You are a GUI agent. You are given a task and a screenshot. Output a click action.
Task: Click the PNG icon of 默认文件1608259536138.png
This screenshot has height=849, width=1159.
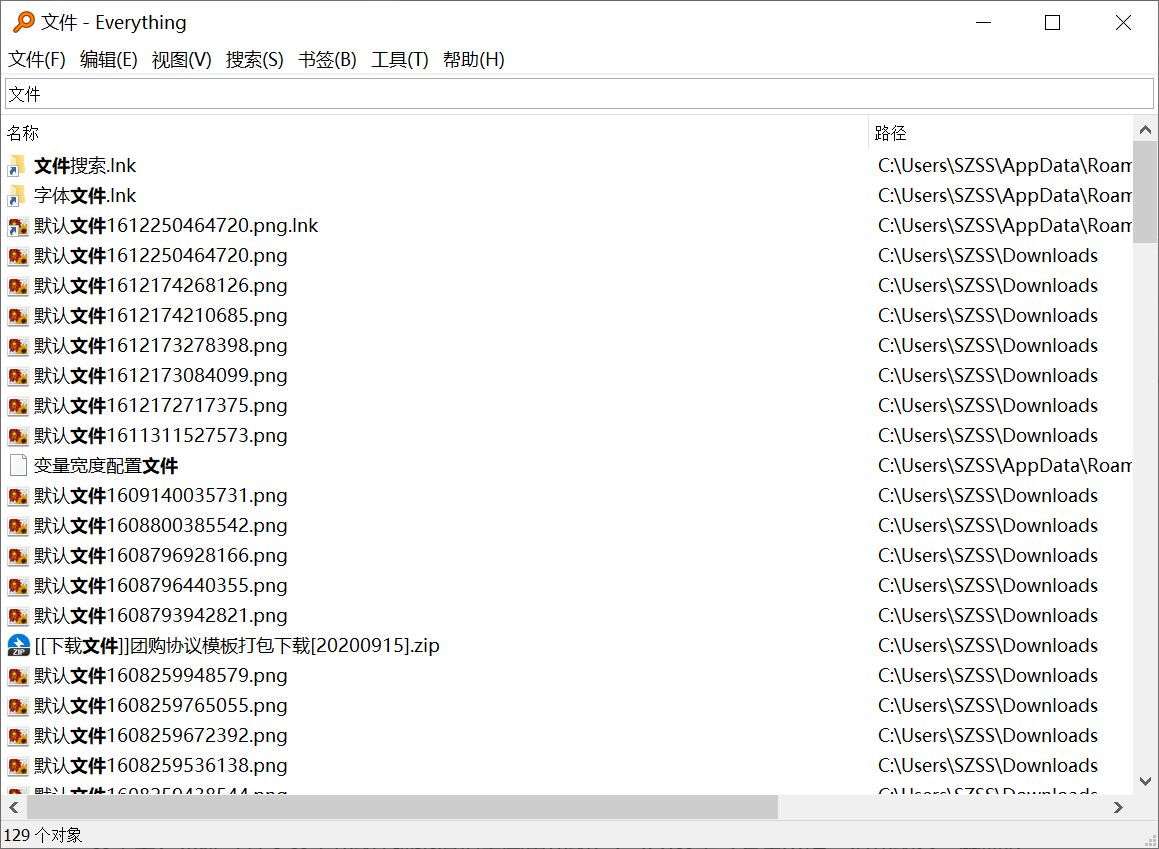pyautogui.click(x=17, y=766)
